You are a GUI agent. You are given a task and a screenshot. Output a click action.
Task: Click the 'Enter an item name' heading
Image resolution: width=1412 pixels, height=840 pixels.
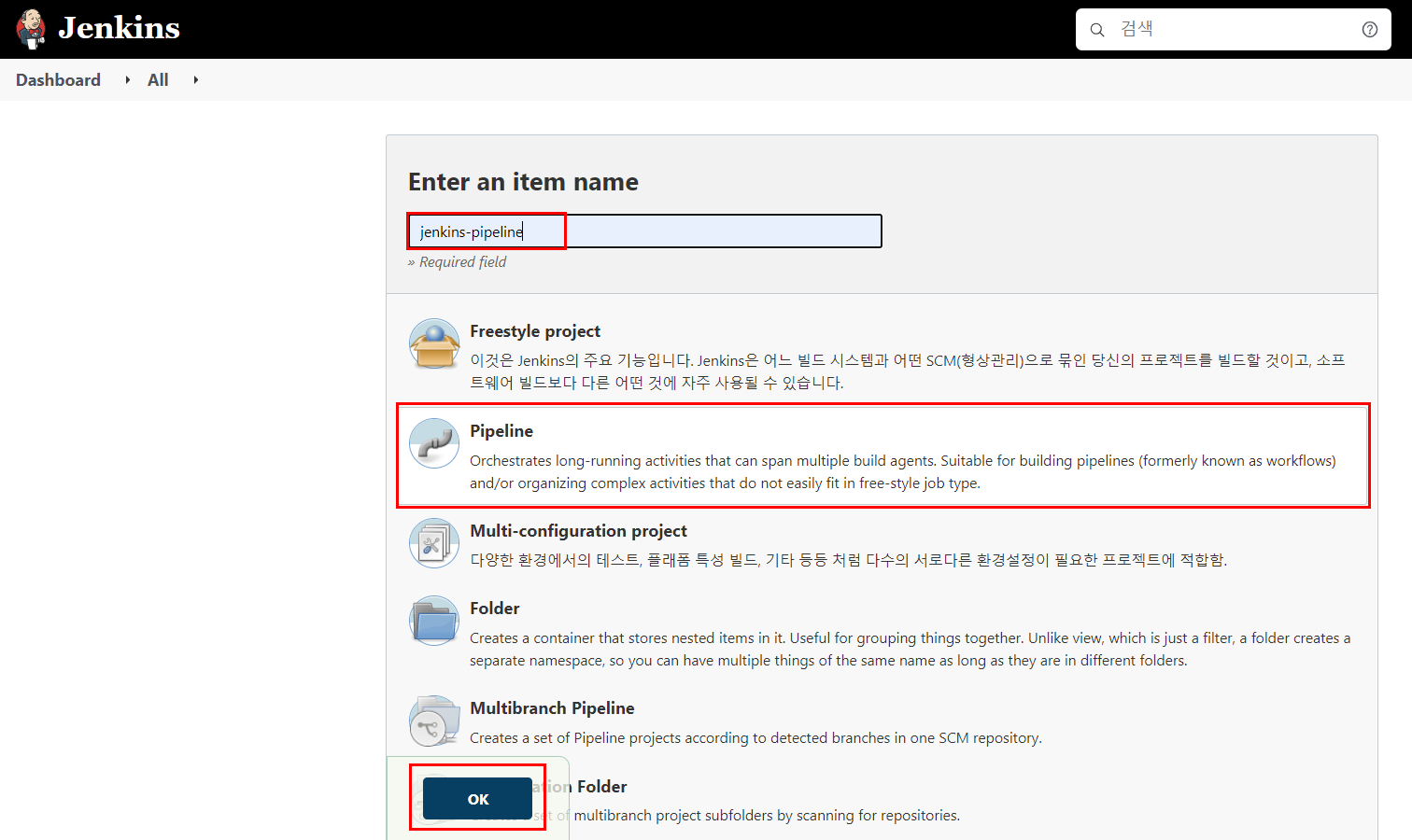coord(523,182)
